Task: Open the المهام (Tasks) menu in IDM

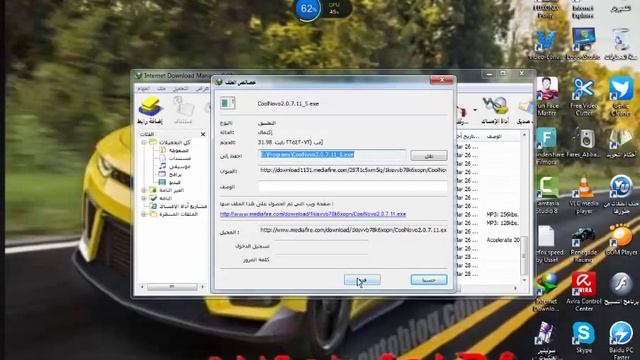Action: tap(143, 88)
